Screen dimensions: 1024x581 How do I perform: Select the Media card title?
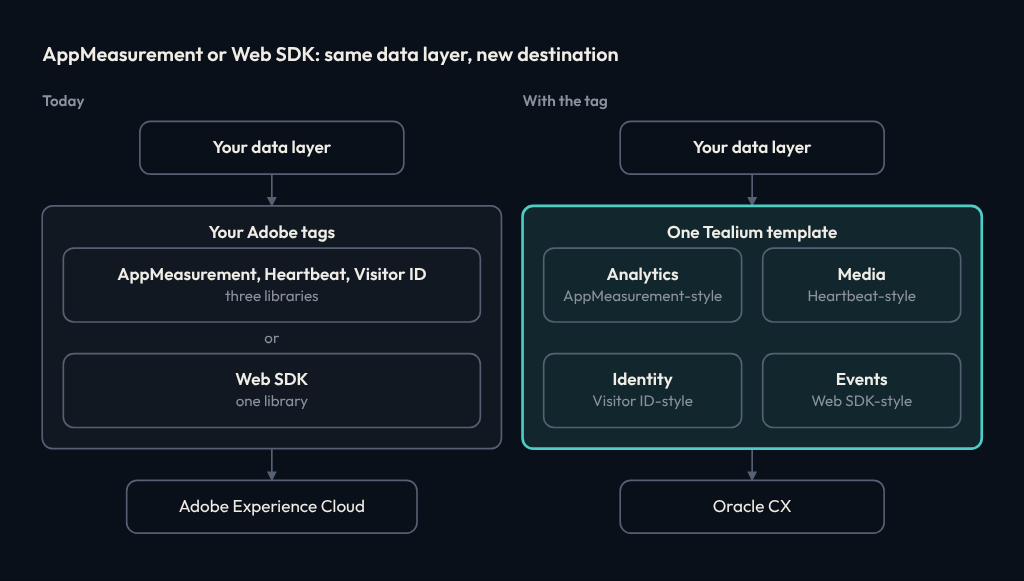(x=861, y=274)
